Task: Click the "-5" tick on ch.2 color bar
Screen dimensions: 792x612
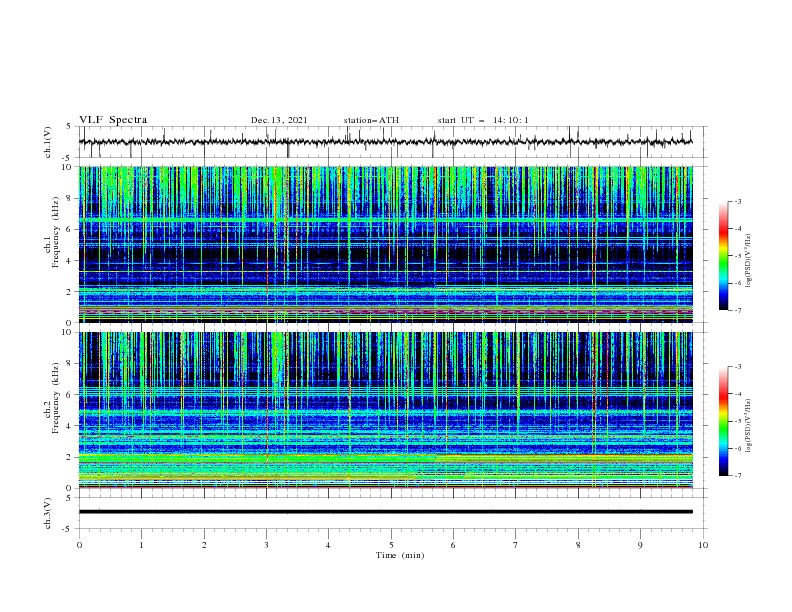Action: 737,421
